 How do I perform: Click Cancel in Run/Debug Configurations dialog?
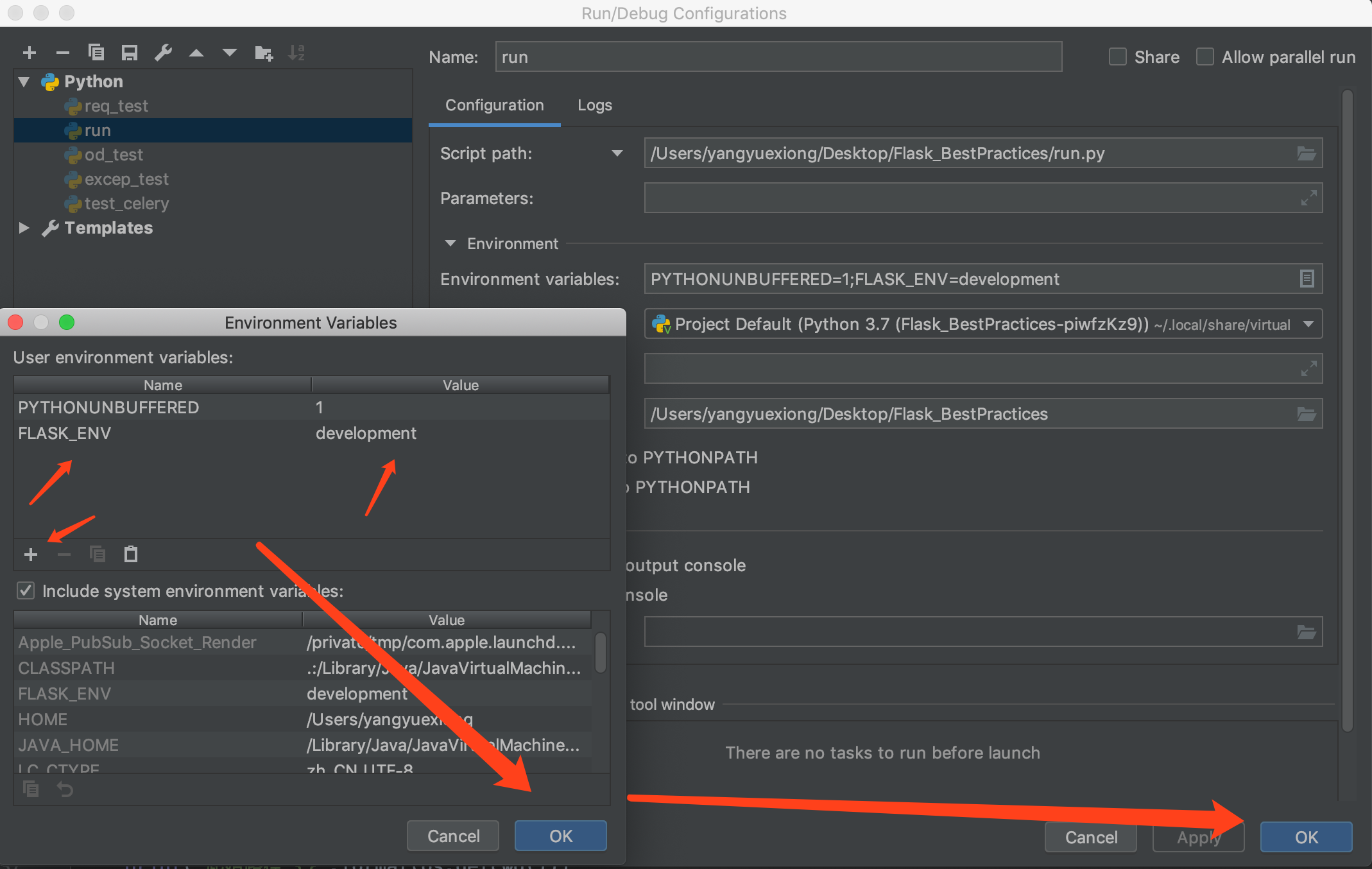click(1090, 837)
